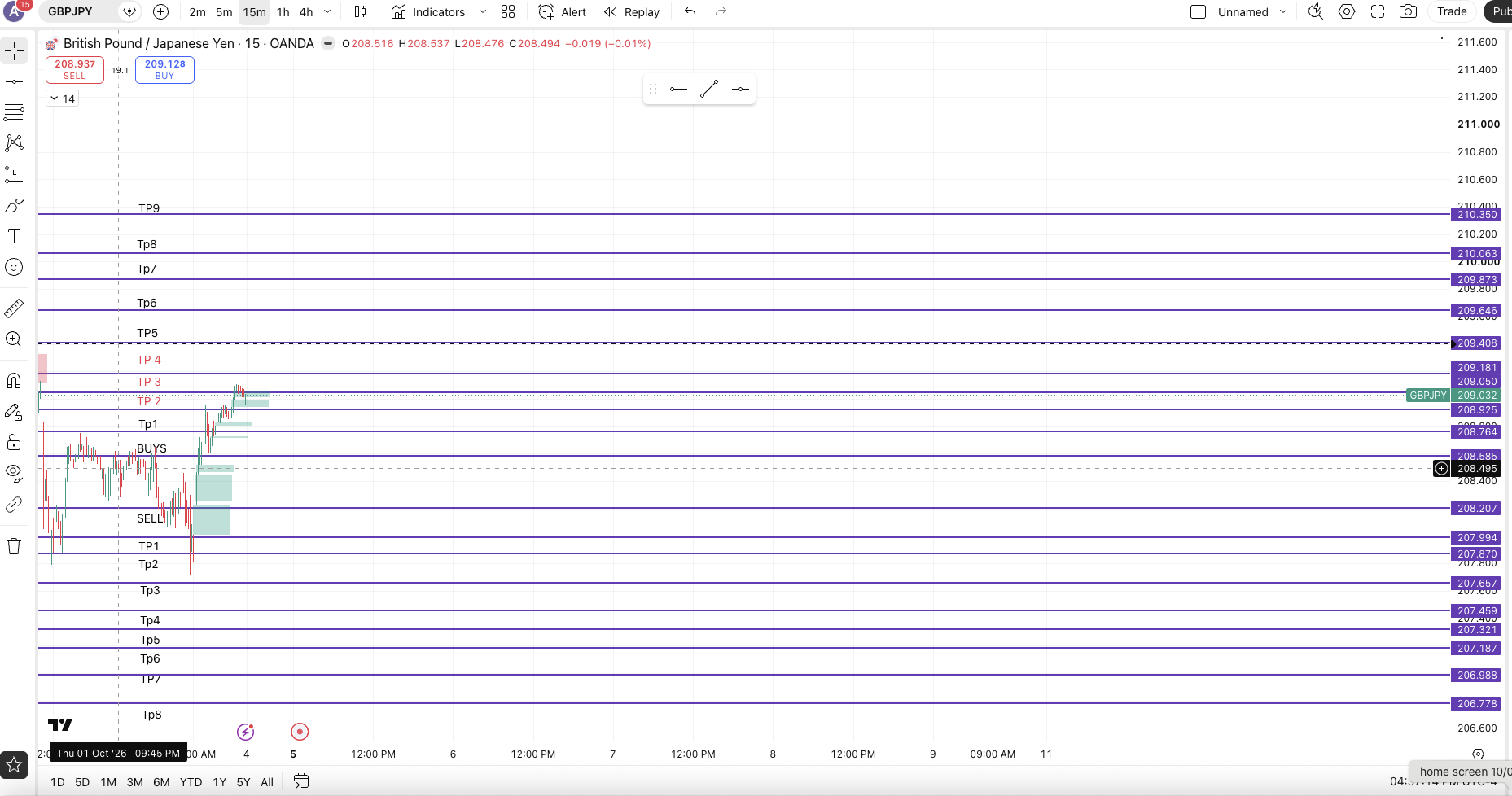
Task: Set the date range to 1D
Action: coord(58,782)
